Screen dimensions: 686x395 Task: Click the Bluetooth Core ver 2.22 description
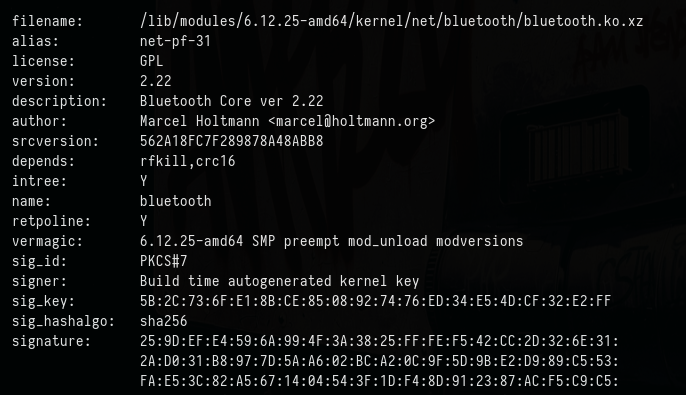point(231,101)
